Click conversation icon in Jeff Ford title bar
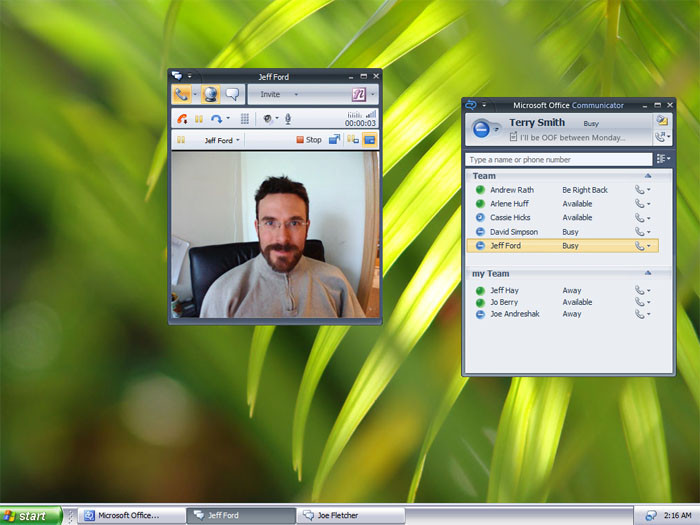Screen dimensions: 700x525 pyautogui.click(x=177, y=76)
